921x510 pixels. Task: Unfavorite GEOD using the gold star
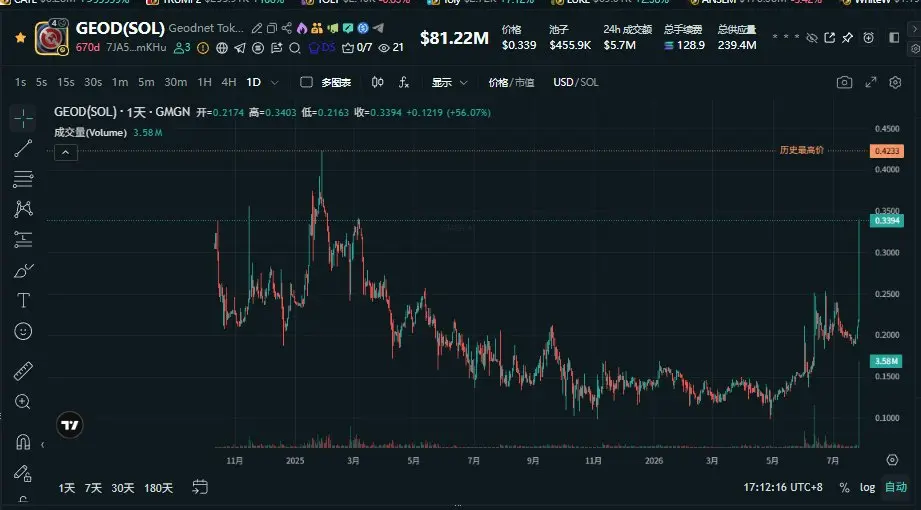[x=21, y=38]
